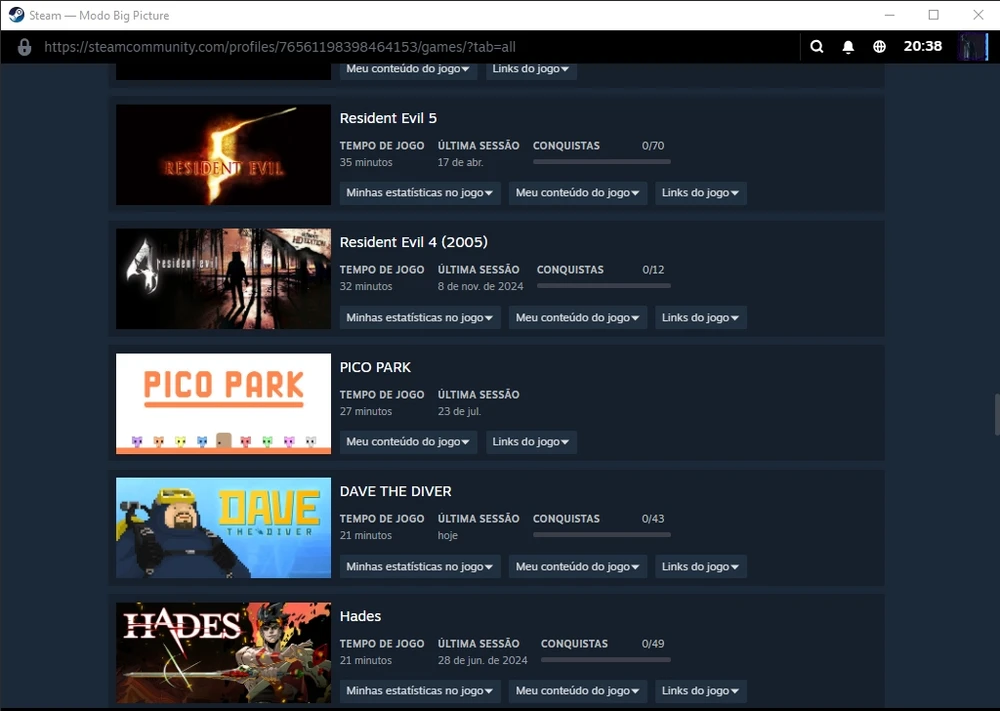Image resolution: width=1000 pixels, height=711 pixels.
Task: Open the Resident Evil 5 game thumbnail
Action: tap(223, 155)
